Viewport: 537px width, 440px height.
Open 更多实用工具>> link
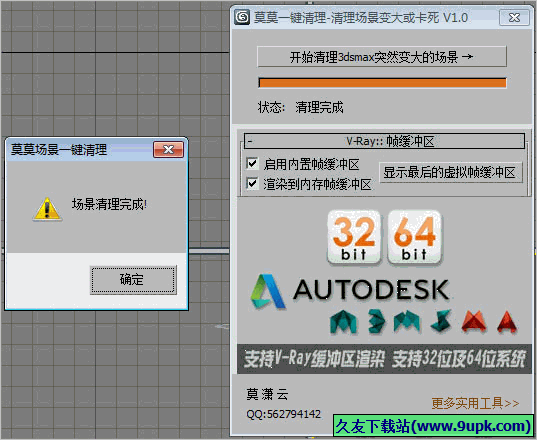[x=475, y=403]
